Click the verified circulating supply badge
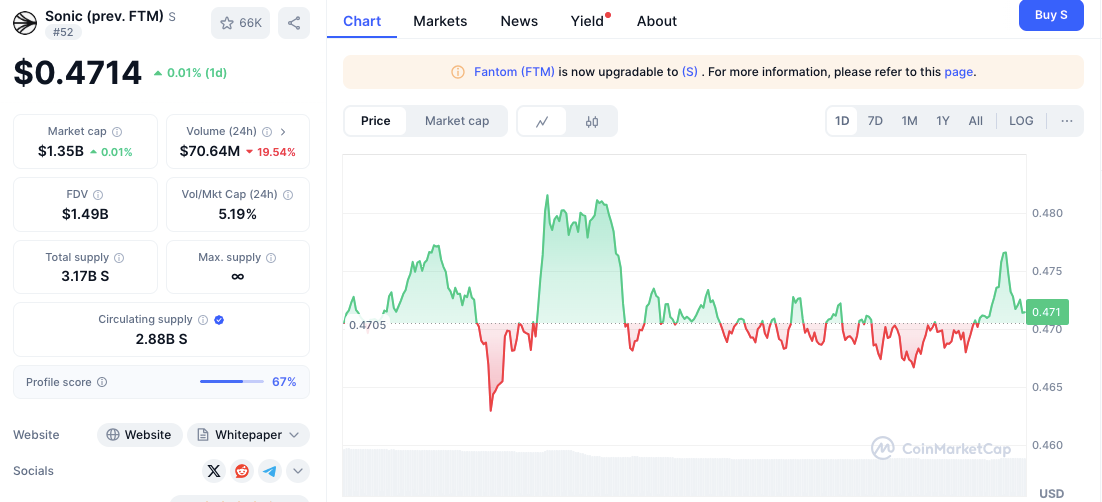The height and width of the screenshot is (502, 1102). coord(219,320)
